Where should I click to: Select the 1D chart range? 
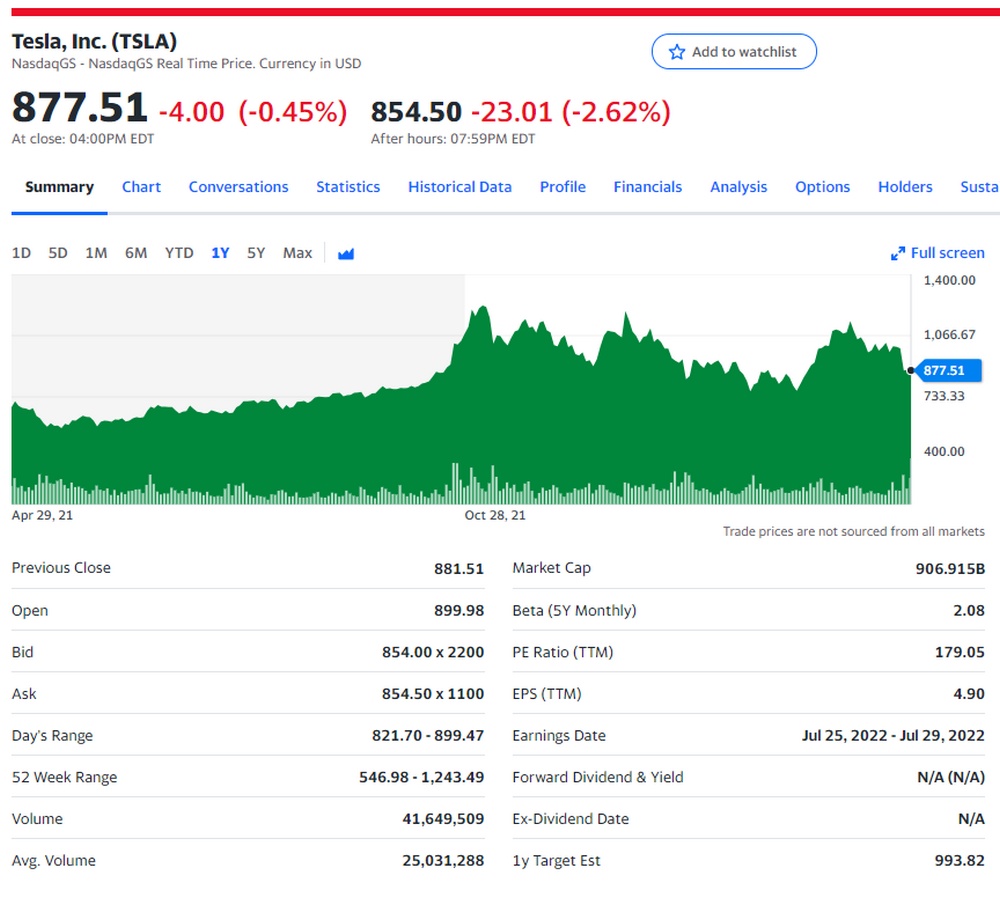point(21,253)
